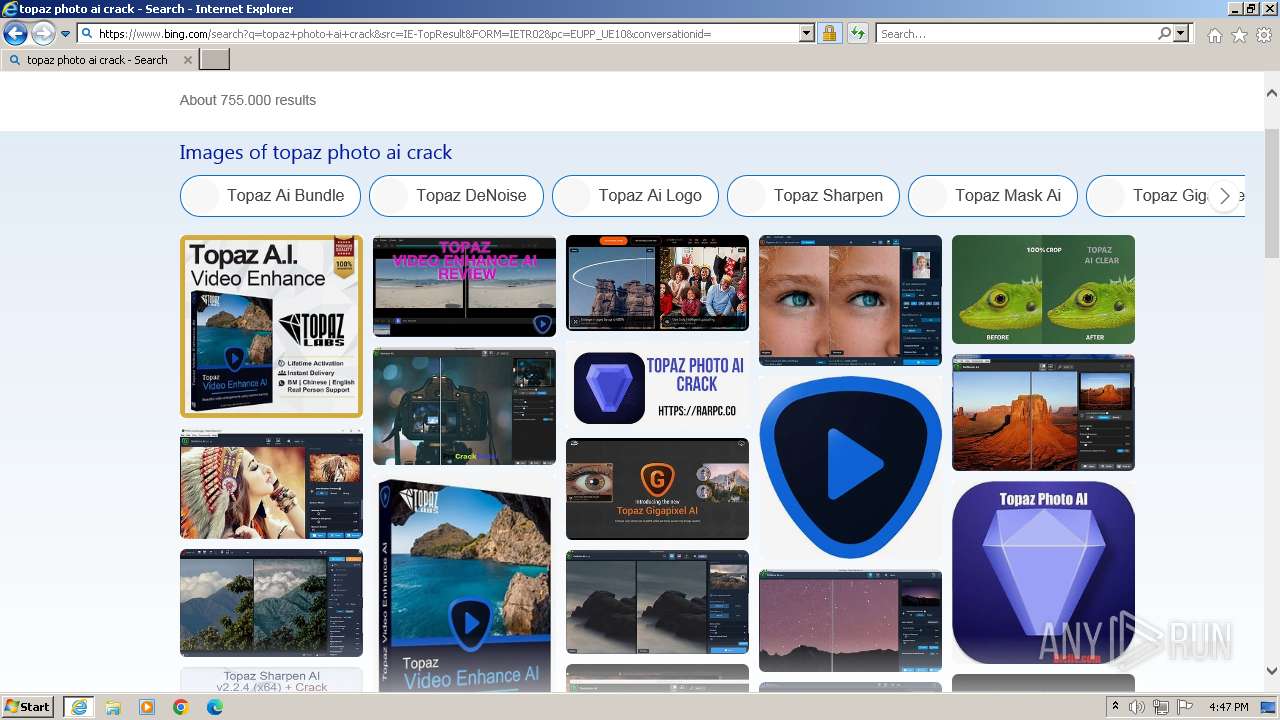Click the magnifier in the Search box
This screenshot has width=1280, height=720.
tap(1164, 34)
